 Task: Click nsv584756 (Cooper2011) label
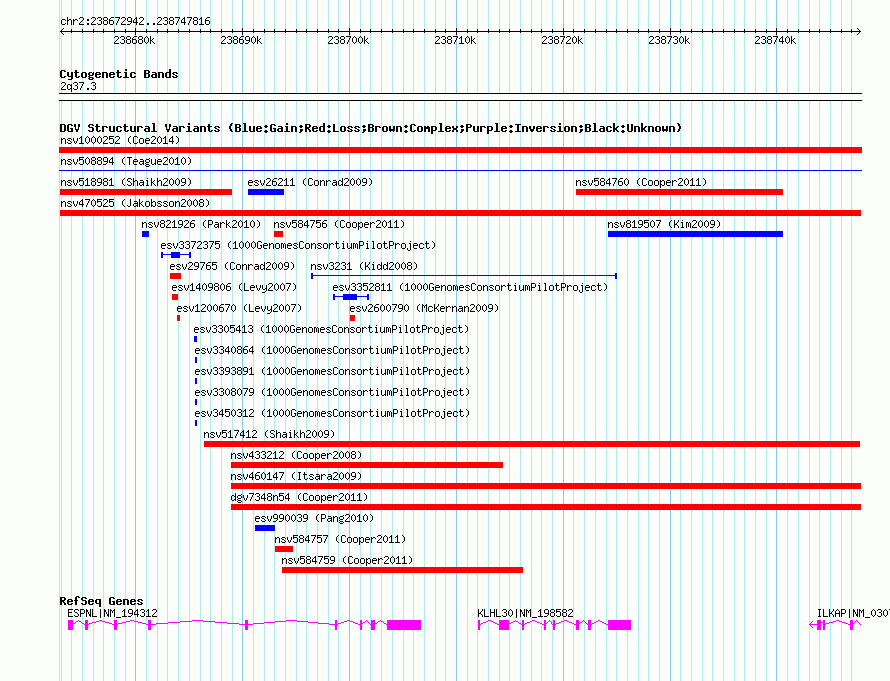tap(339, 224)
